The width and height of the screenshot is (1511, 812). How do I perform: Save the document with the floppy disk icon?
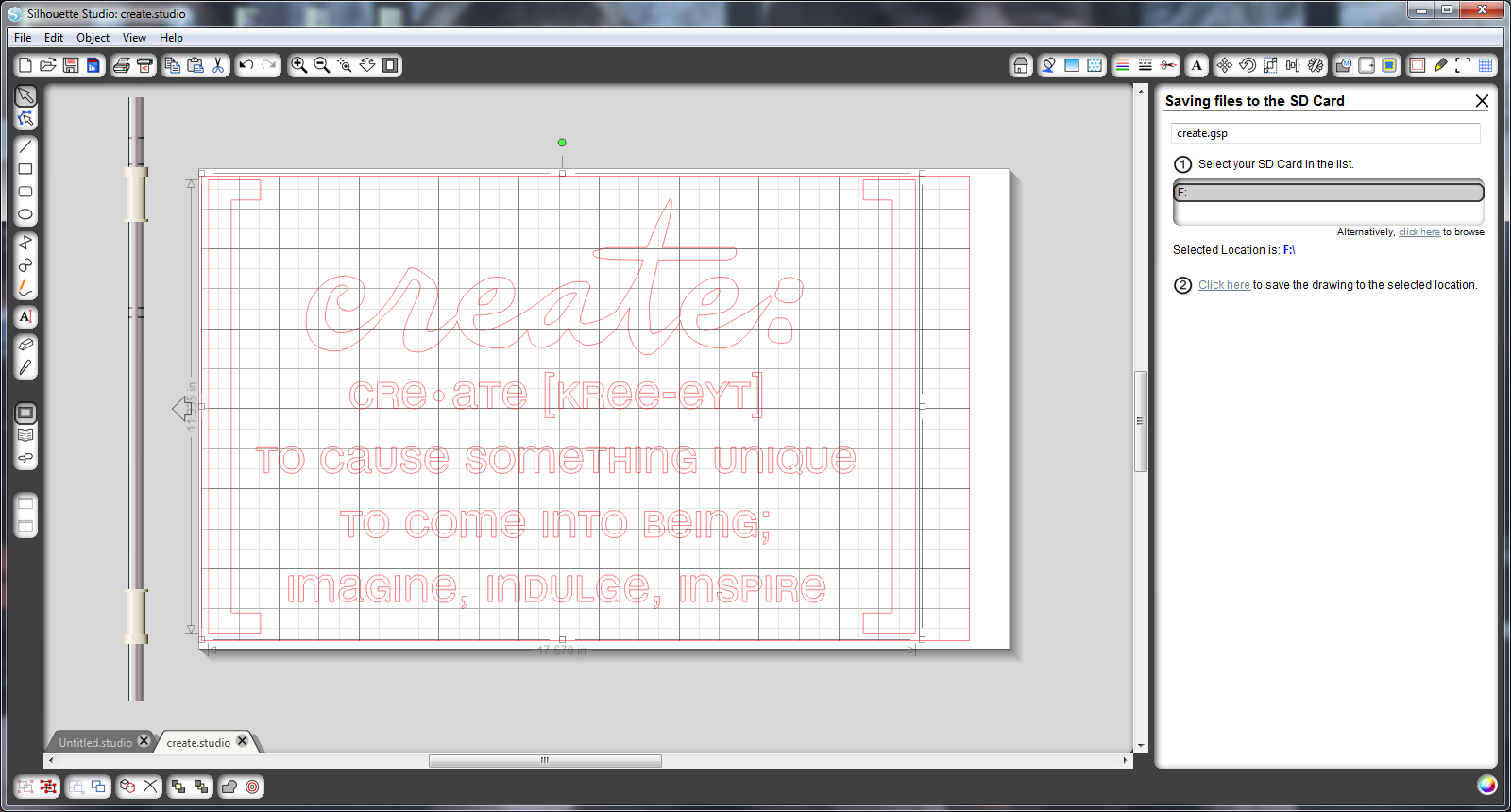[71, 65]
